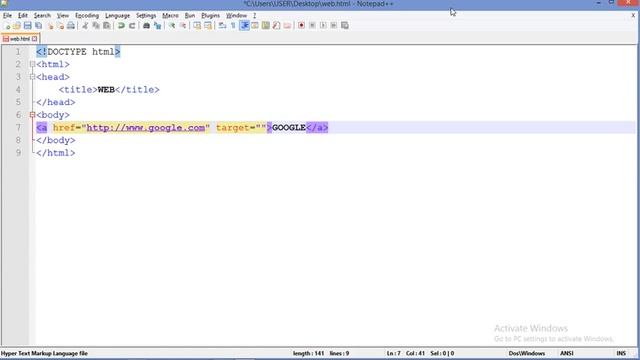Redo the last undone edit
The height and width of the screenshot is (360, 640).
coord(132,26)
